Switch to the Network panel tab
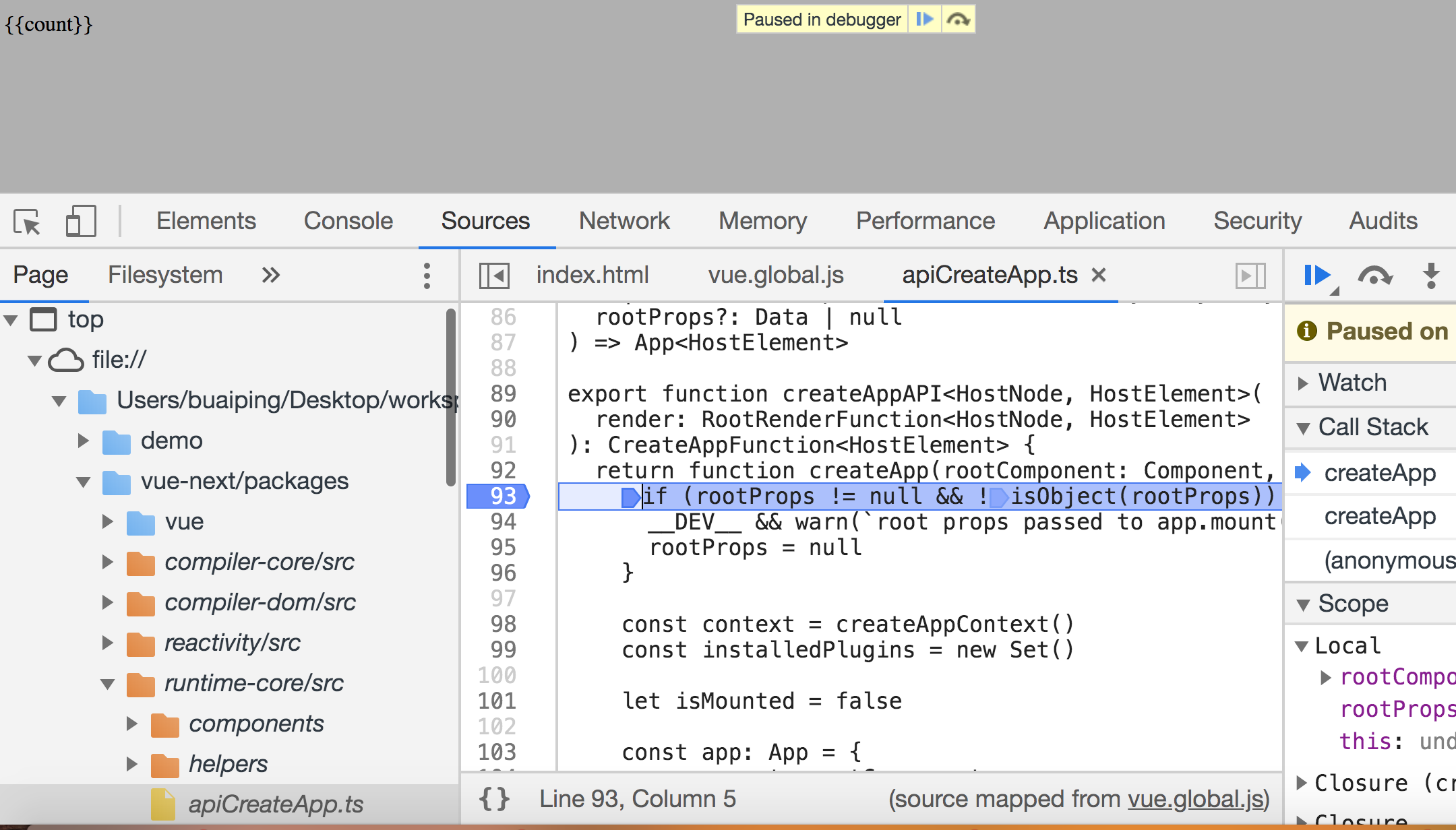This screenshot has height=830, width=1456. (624, 221)
